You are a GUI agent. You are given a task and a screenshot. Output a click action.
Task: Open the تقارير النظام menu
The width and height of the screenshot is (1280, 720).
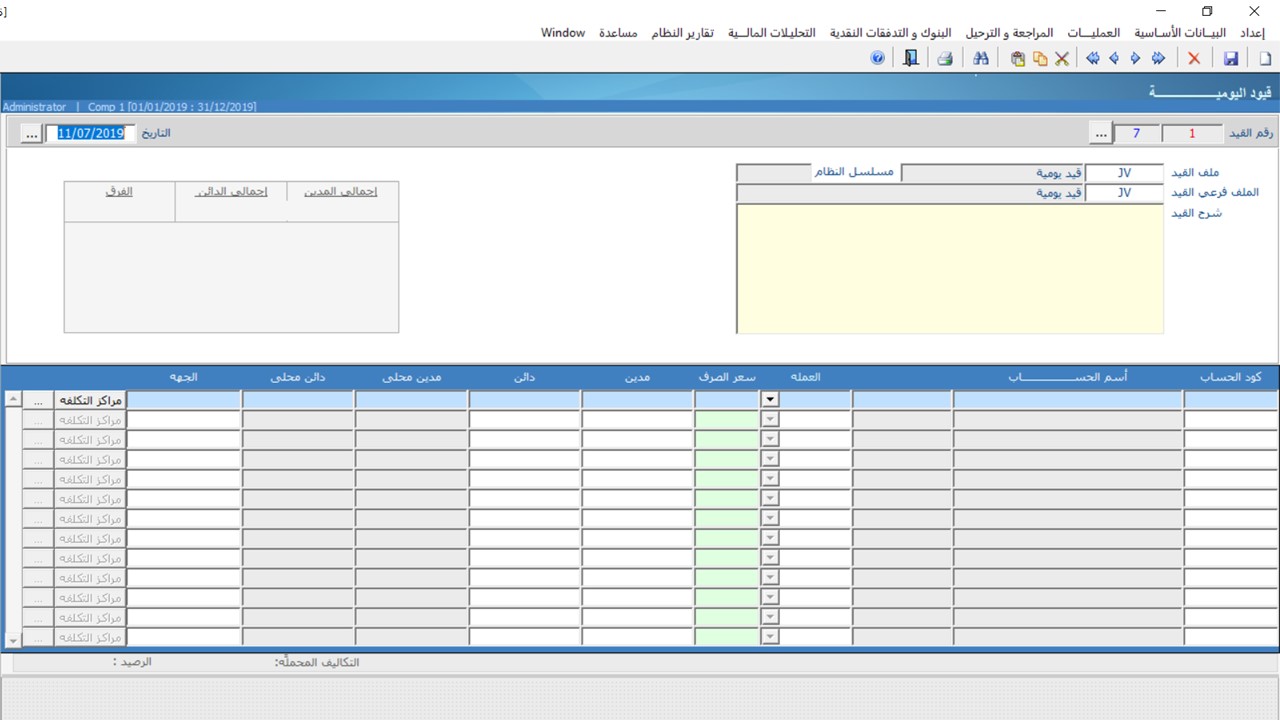682,33
